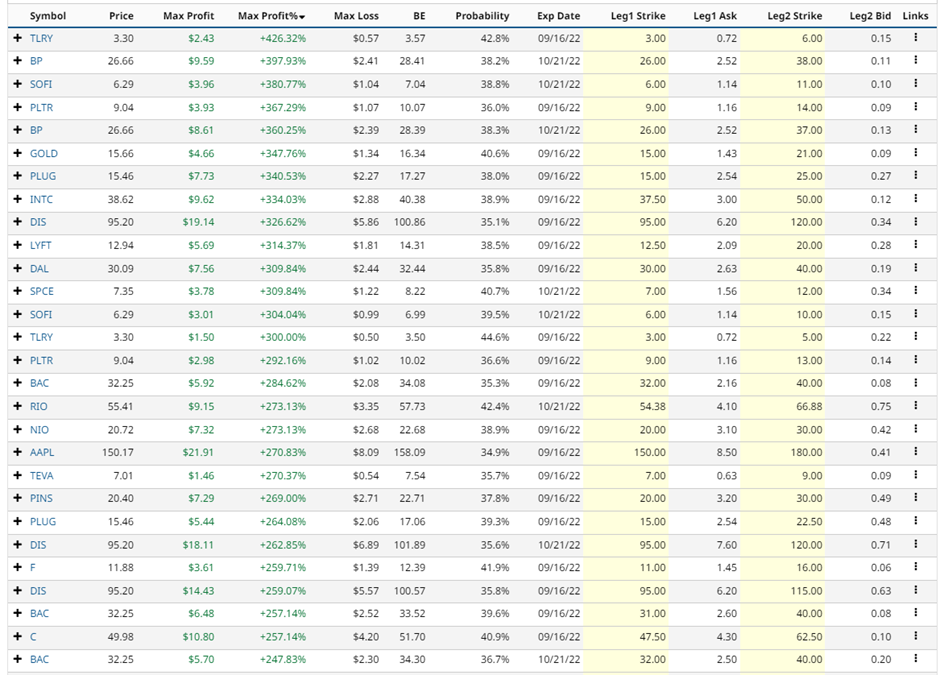Select the 44.6% probability cell
This screenshot has width=940, height=675.
point(495,337)
